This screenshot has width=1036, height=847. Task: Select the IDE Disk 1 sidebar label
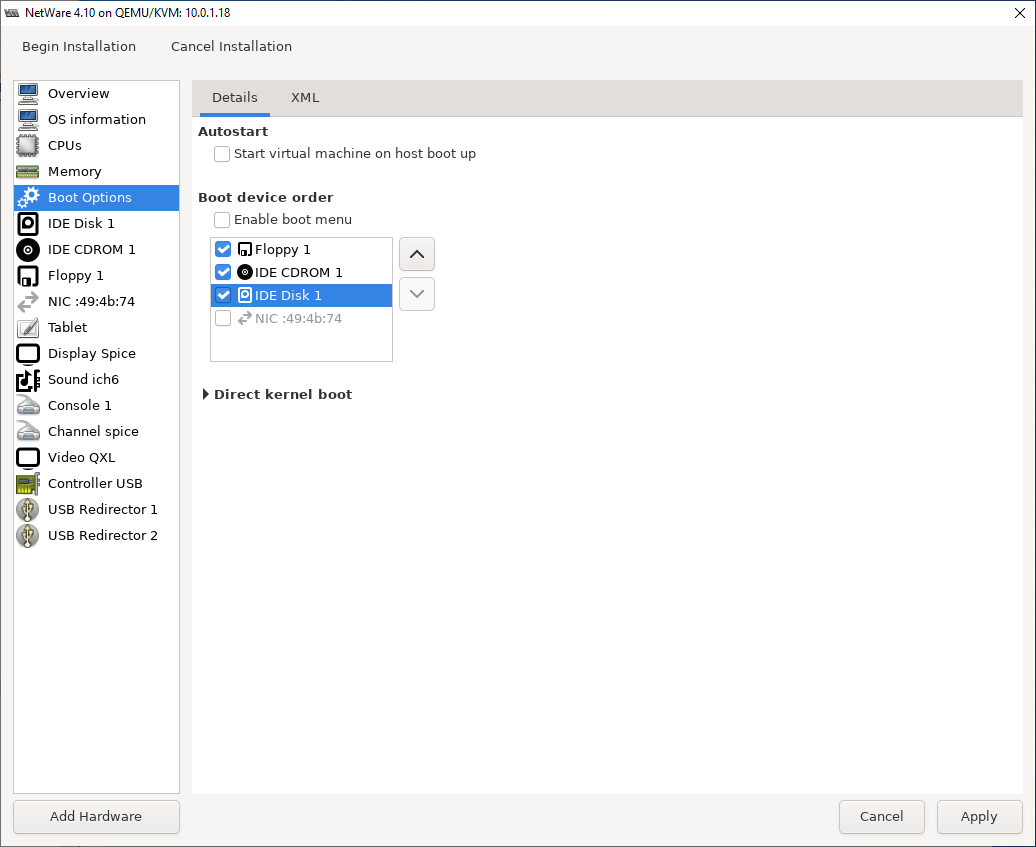click(x=81, y=223)
